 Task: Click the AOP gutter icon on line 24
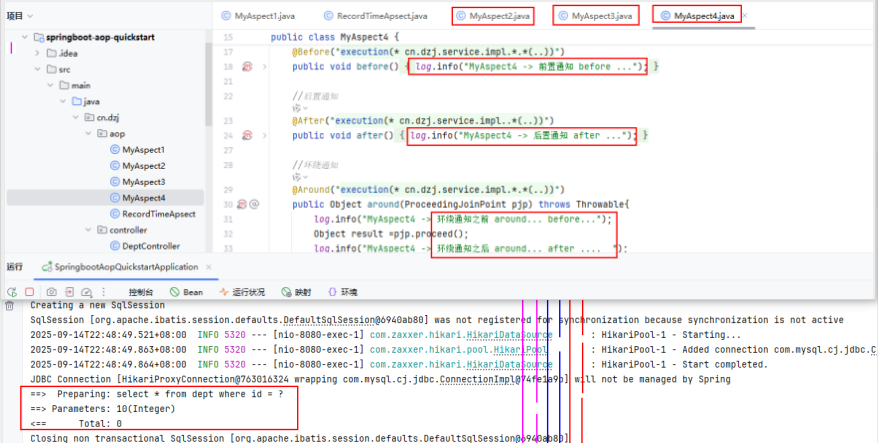tap(248, 135)
